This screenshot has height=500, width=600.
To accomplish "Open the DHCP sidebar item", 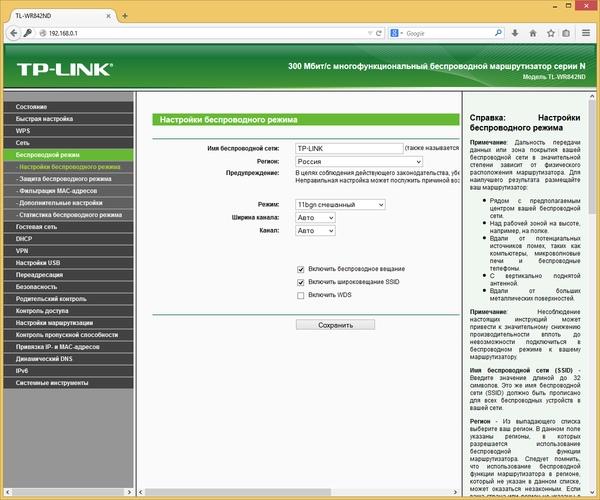I will [x=69, y=239].
